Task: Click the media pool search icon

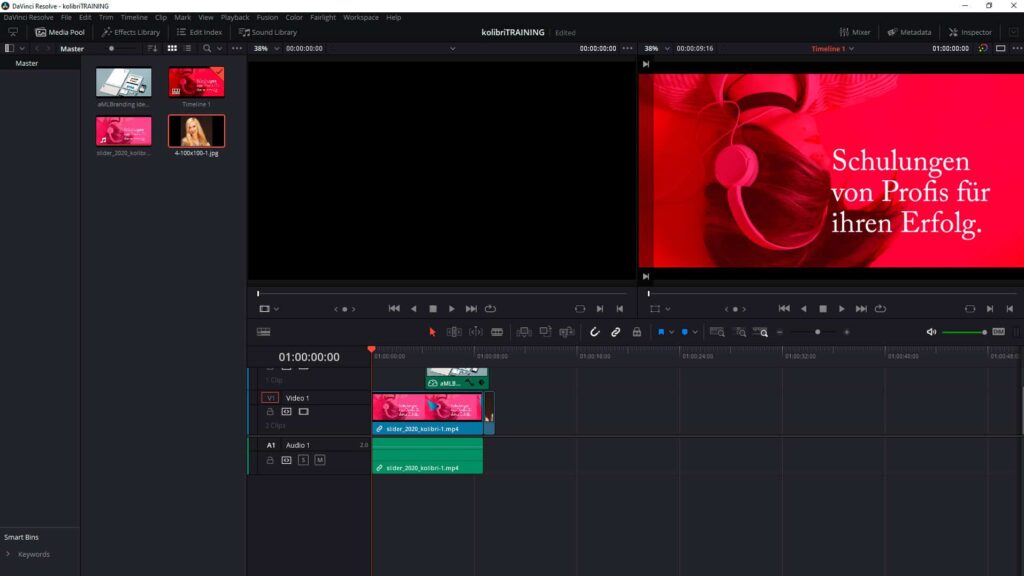Action: 206,48
